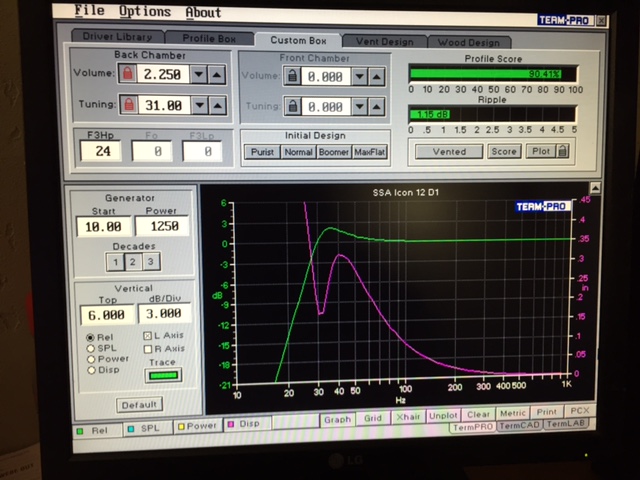The height and width of the screenshot is (480, 640).
Task: Switch to the Profile Box tab
Action: tap(209, 38)
